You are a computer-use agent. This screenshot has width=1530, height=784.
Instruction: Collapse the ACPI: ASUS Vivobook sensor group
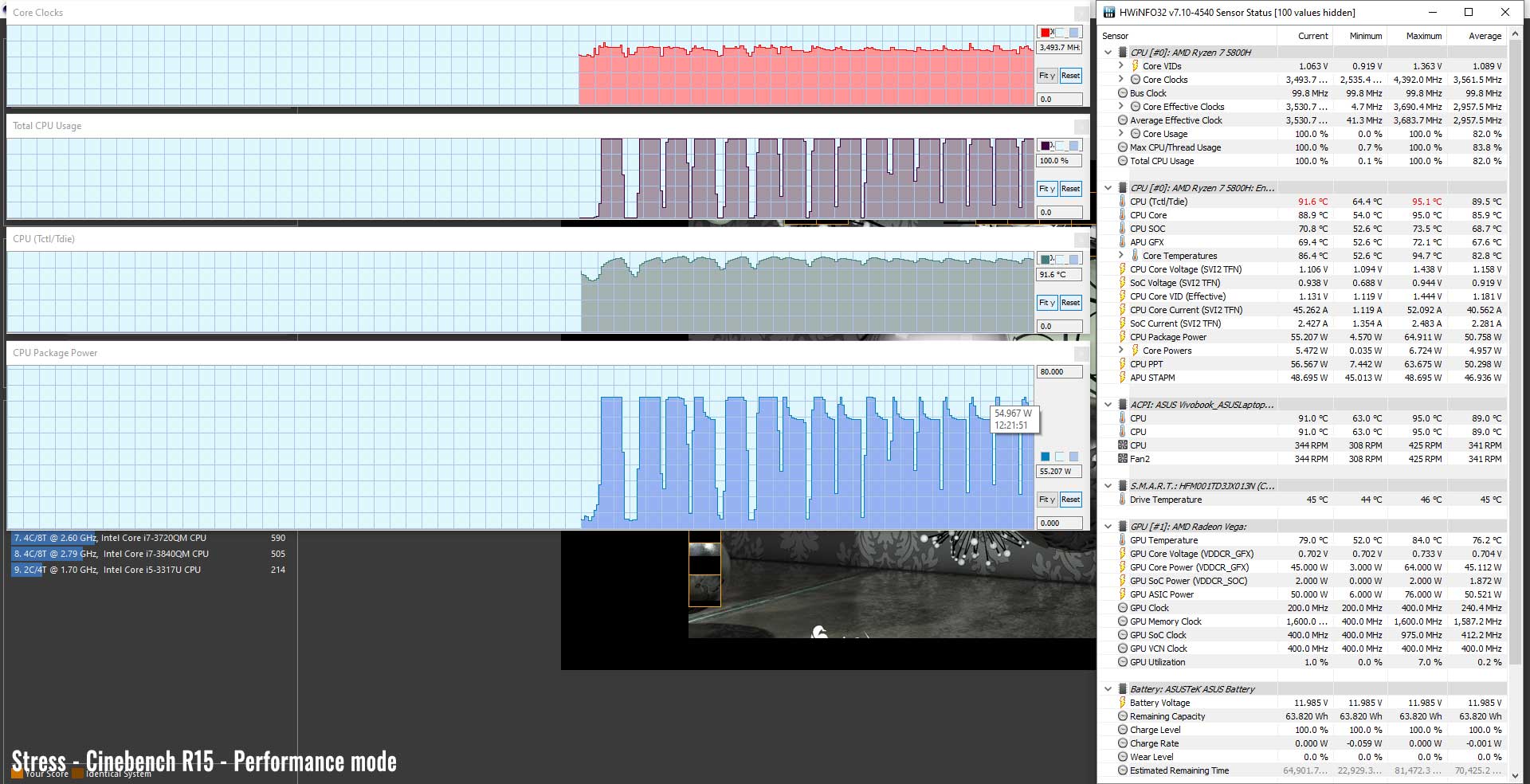coord(1108,405)
